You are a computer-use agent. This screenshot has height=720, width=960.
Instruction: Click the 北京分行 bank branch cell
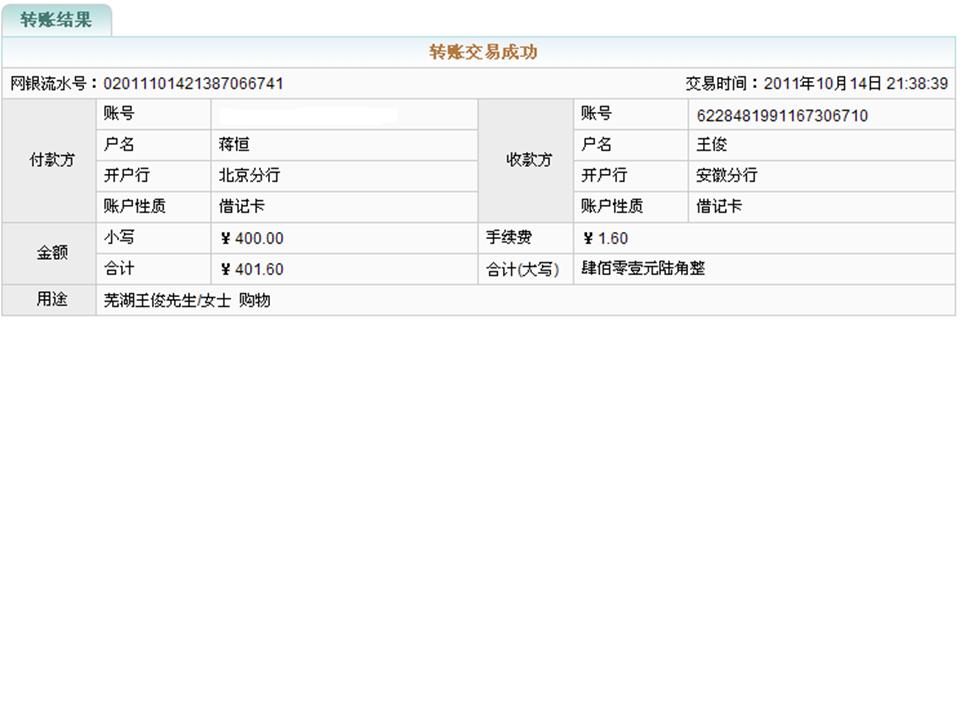pos(249,176)
